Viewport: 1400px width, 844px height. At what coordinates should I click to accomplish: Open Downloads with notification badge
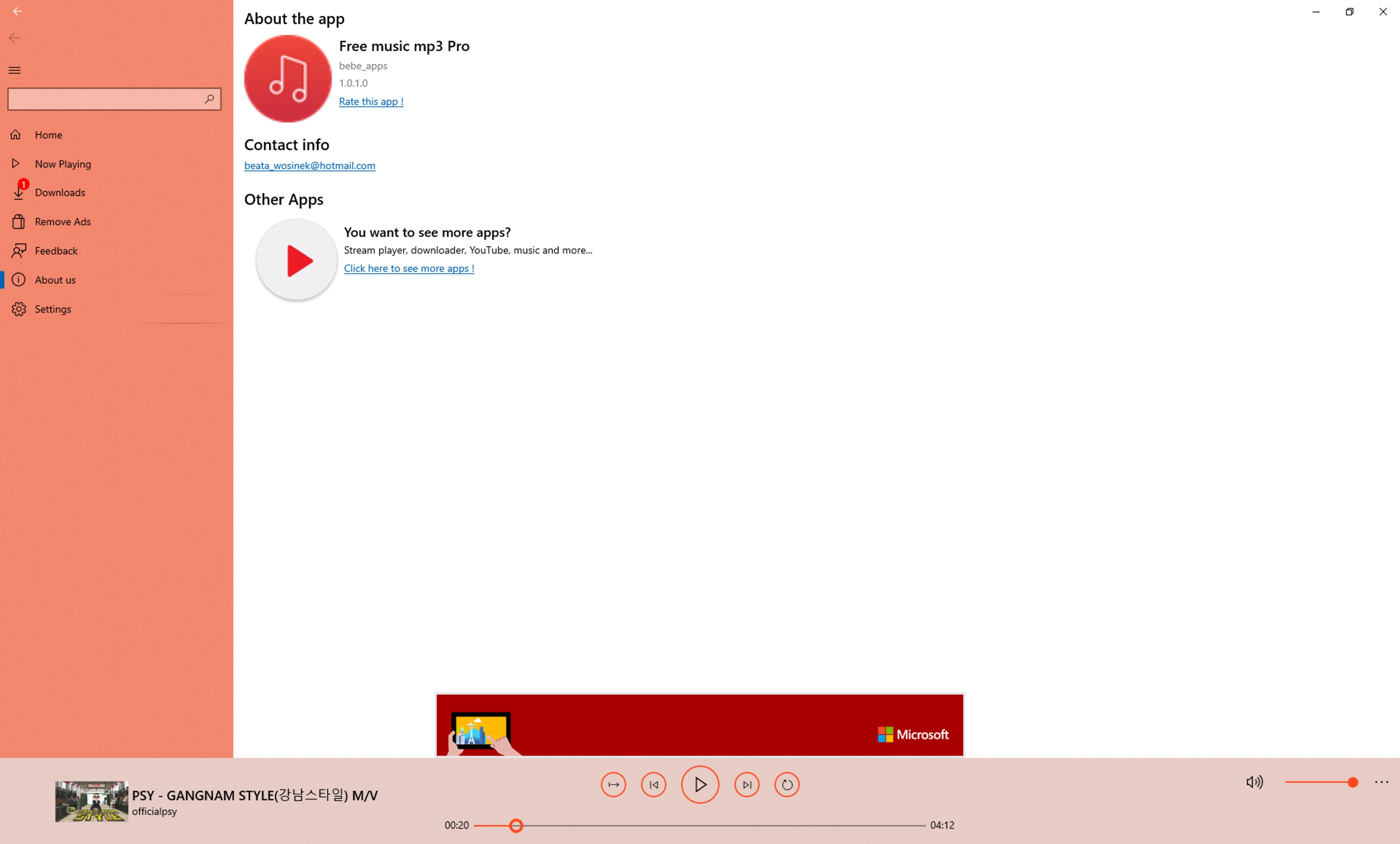click(x=60, y=192)
